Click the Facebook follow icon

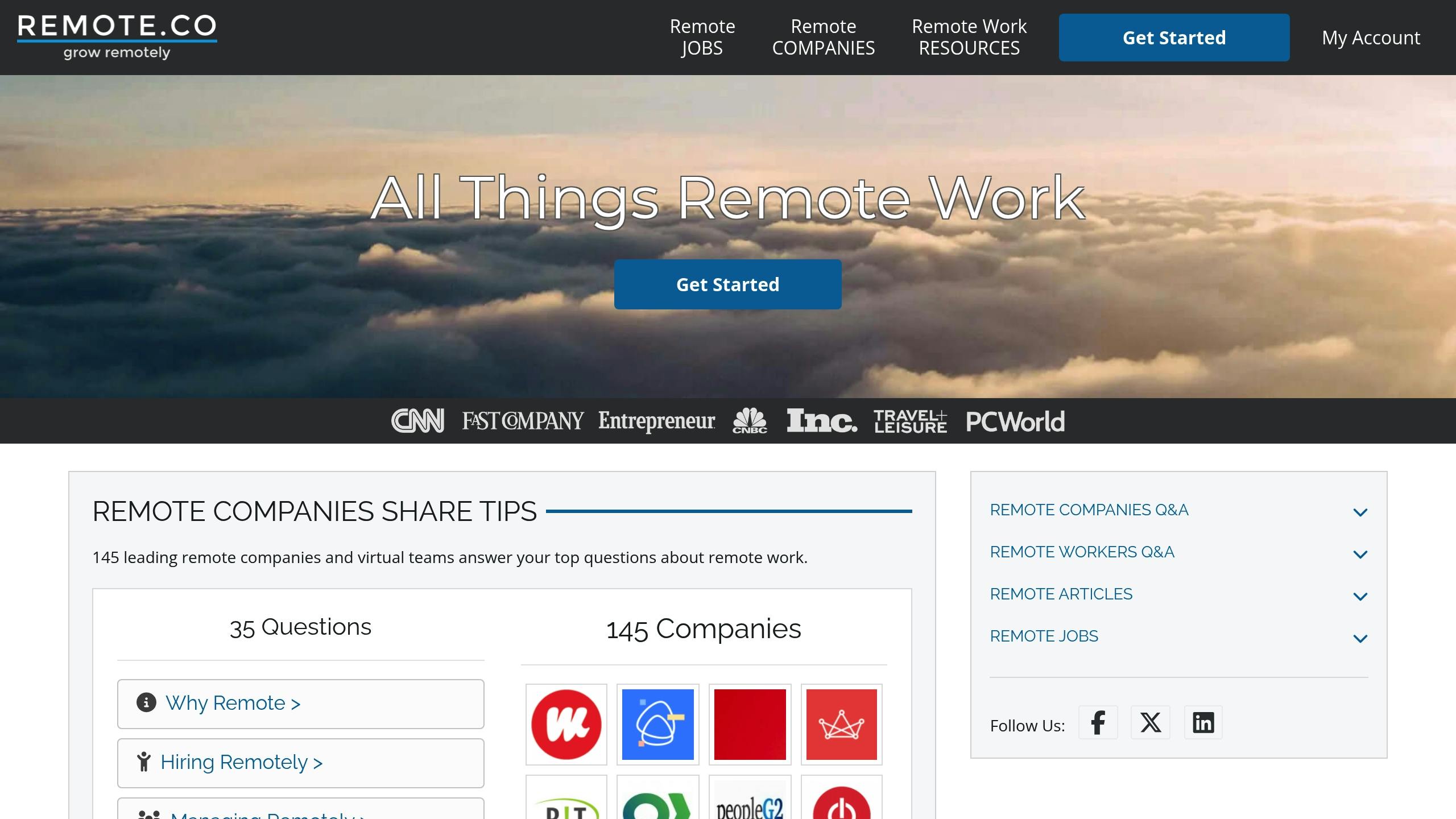coord(1096,721)
